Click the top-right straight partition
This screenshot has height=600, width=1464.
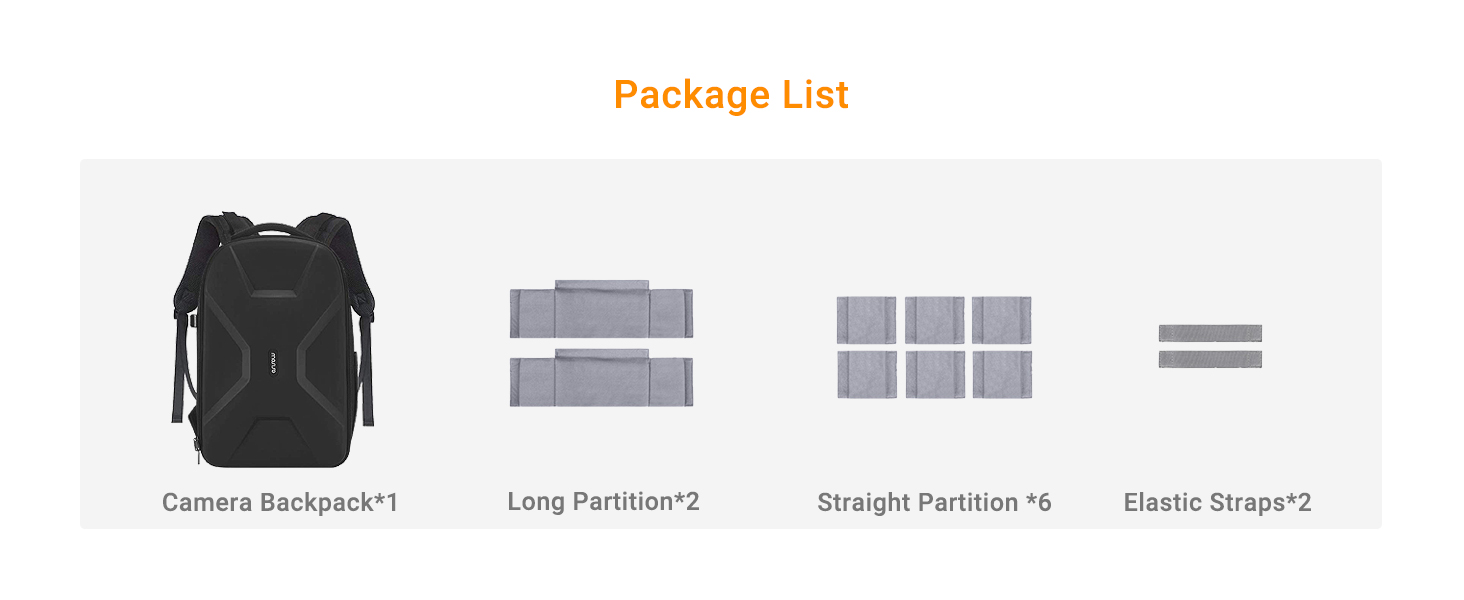1002,320
